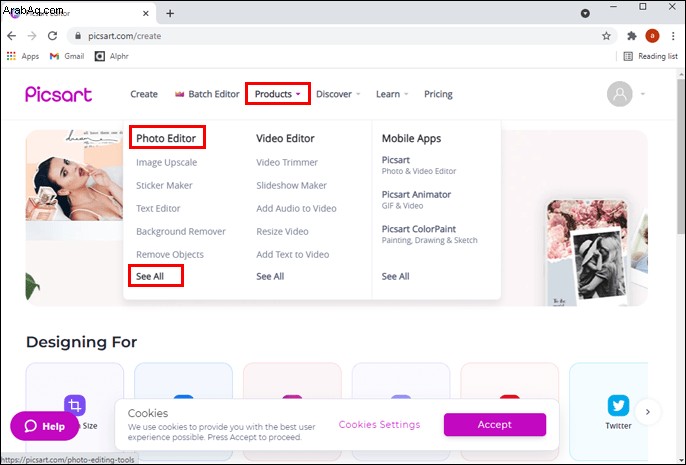Click the browser forward arrow
The image size is (686, 465).
click(x=32, y=36)
